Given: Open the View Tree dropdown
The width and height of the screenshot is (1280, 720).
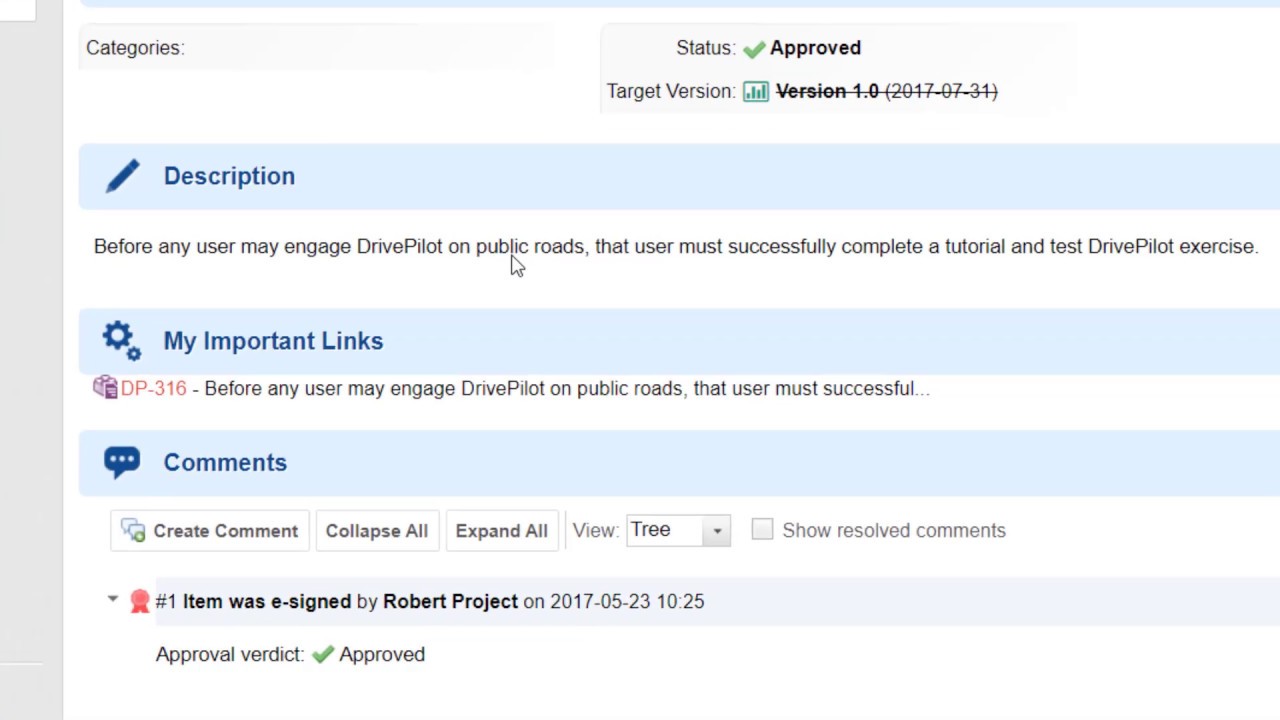Looking at the screenshot, I should 678,531.
